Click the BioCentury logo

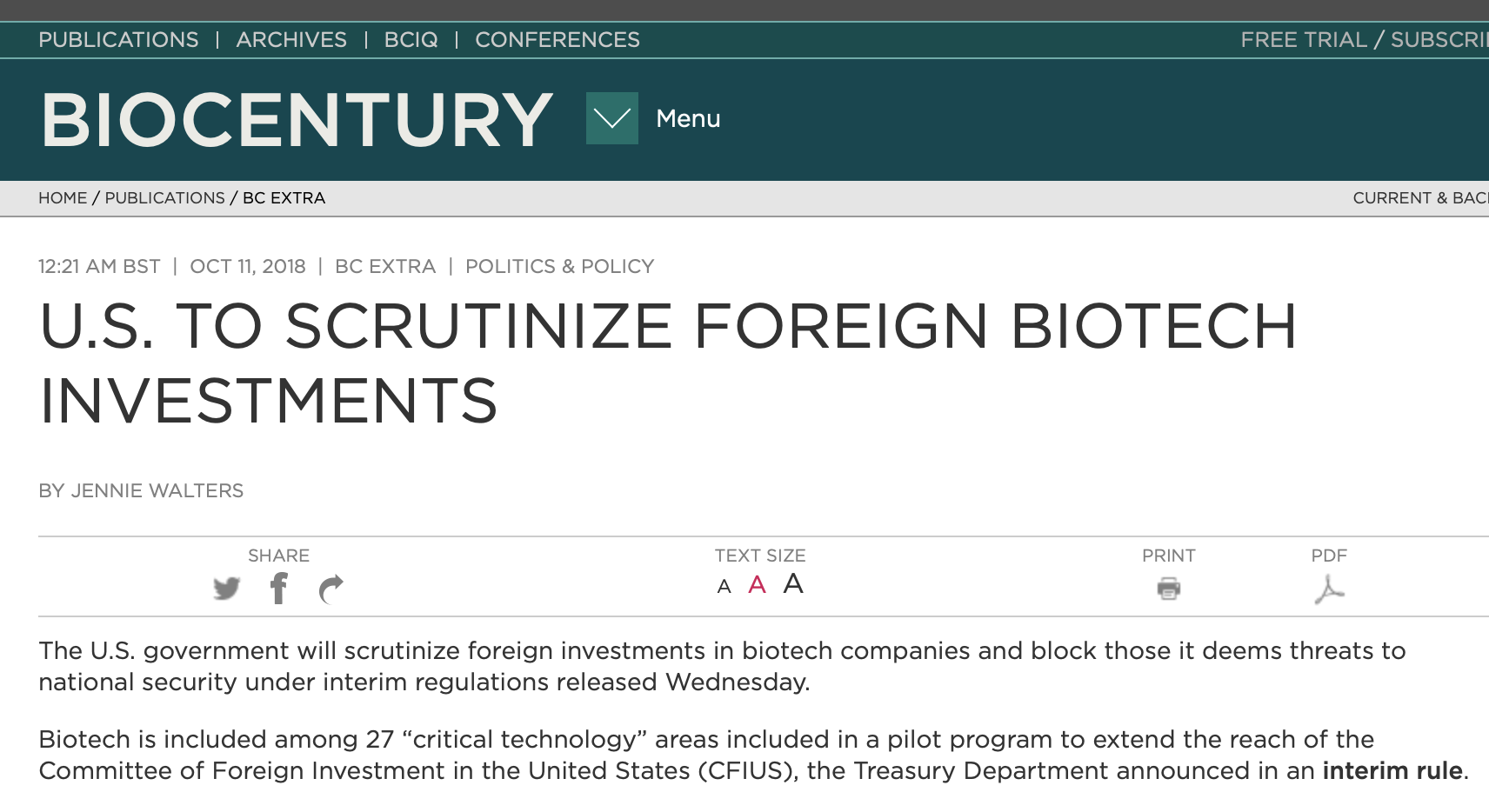coord(297,119)
